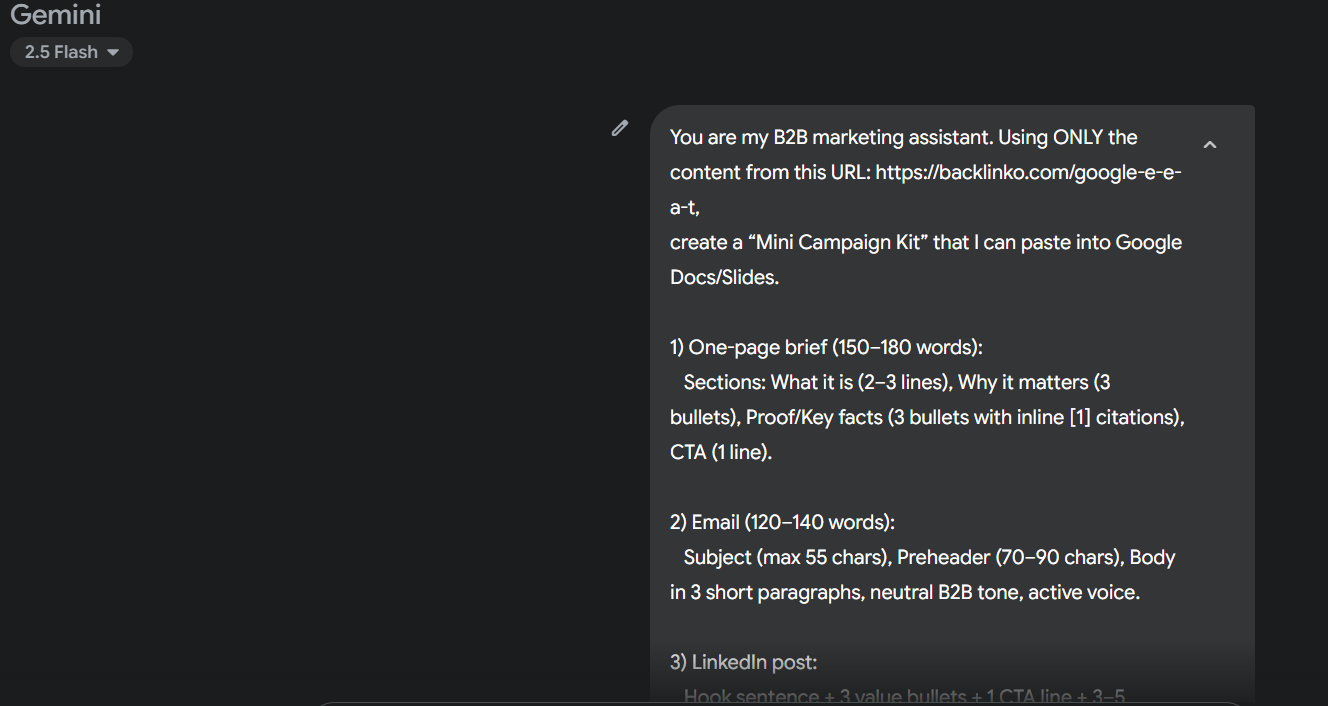Click the "Docs/Slides." text line

(x=724, y=277)
